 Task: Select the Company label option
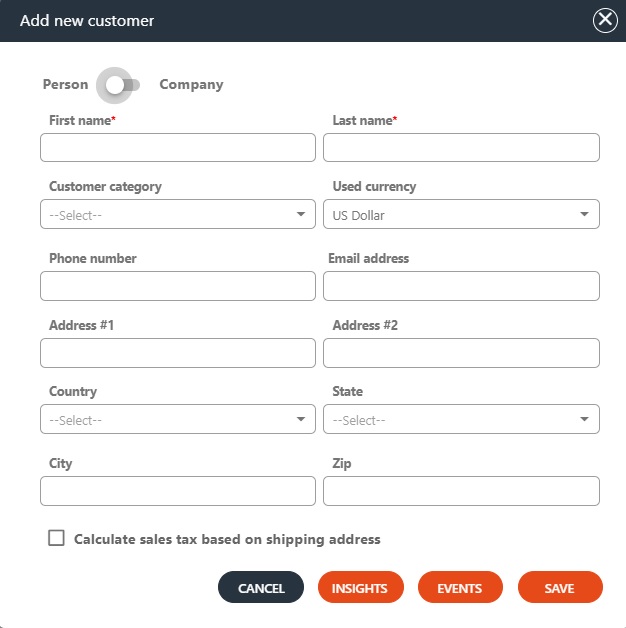191,85
